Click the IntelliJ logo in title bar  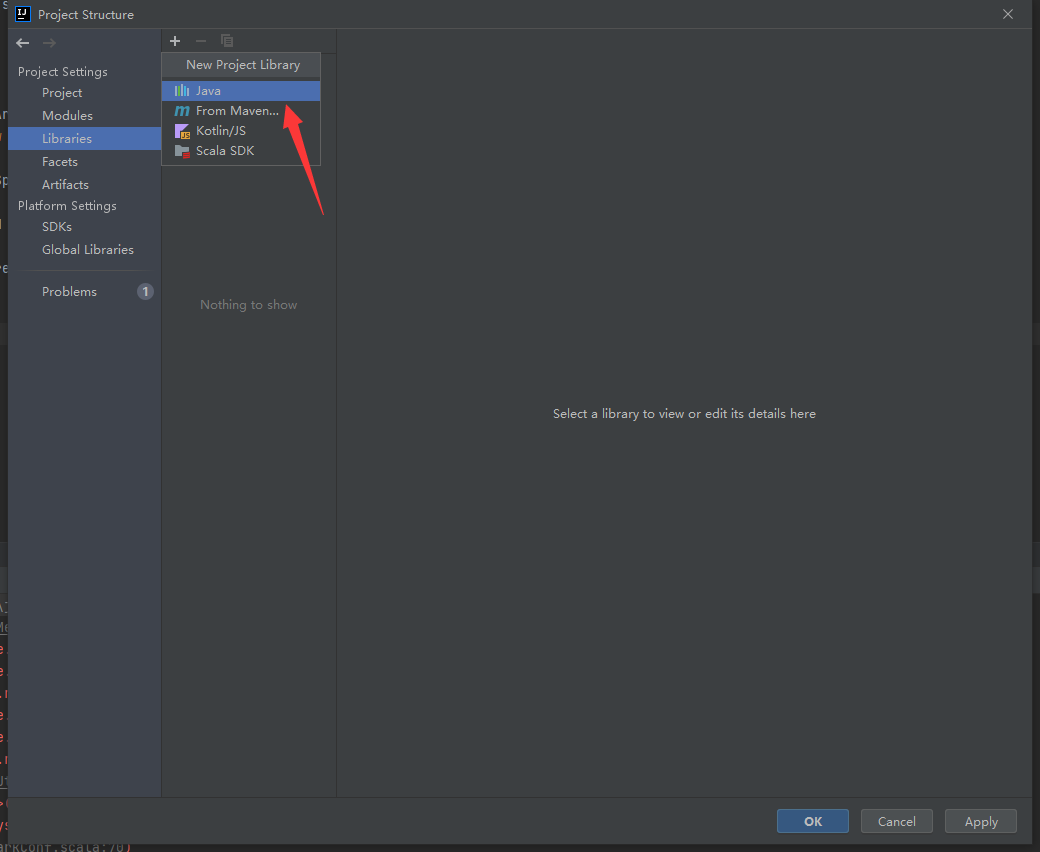(x=23, y=14)
